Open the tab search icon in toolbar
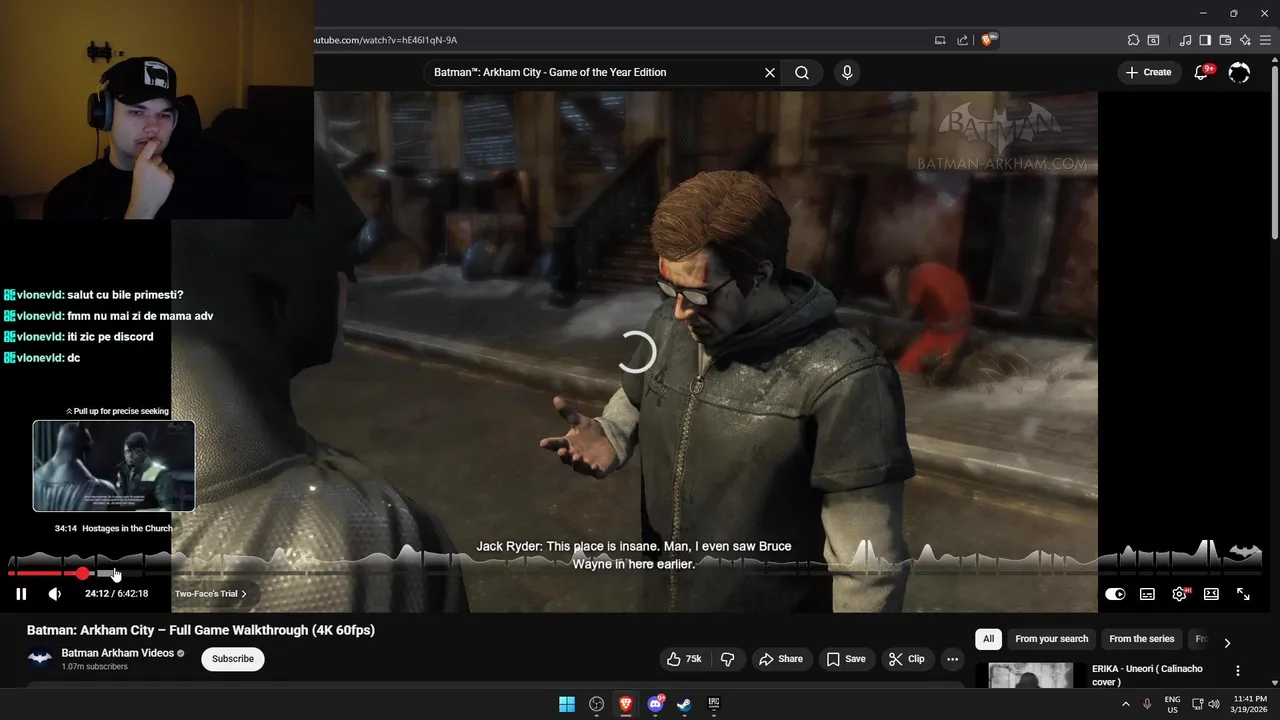1280x720 pixels. (x=1153, y=40)
